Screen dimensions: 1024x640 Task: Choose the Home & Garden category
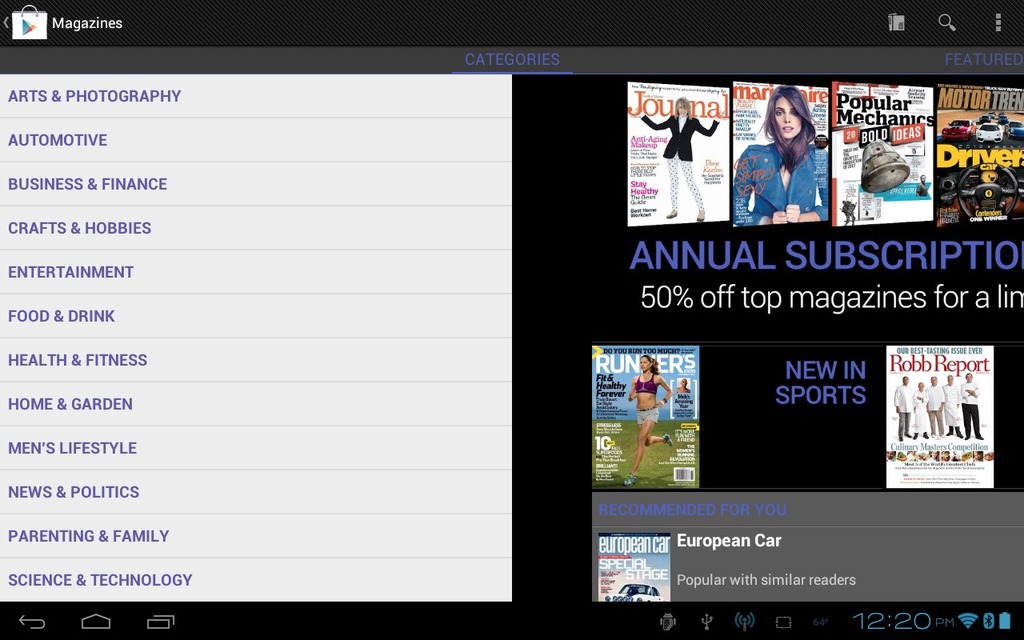pyautogui.click(x=255, y=404)
